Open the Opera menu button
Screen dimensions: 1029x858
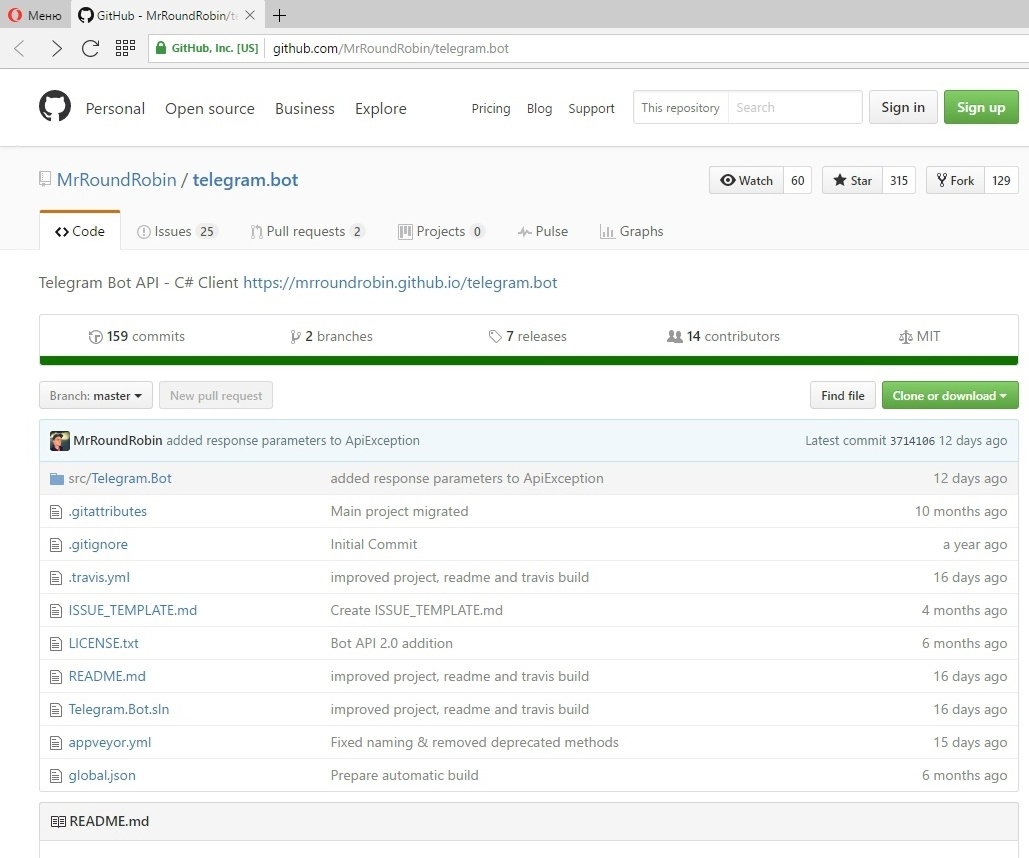(x=35, y=15)
